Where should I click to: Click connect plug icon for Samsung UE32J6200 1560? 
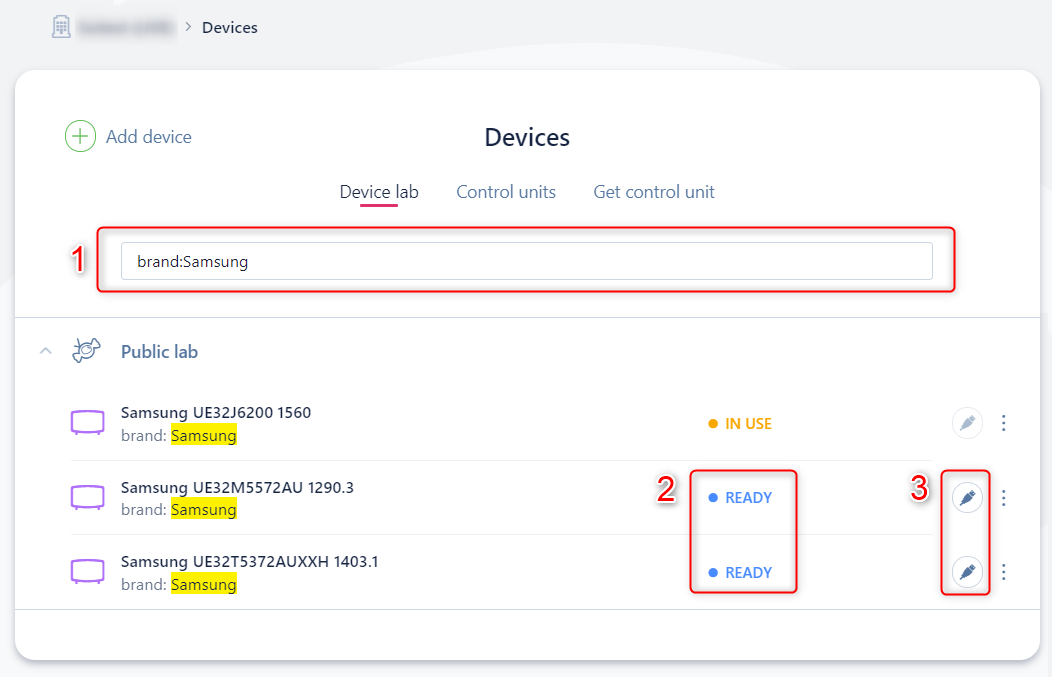(x=967, y=423)
